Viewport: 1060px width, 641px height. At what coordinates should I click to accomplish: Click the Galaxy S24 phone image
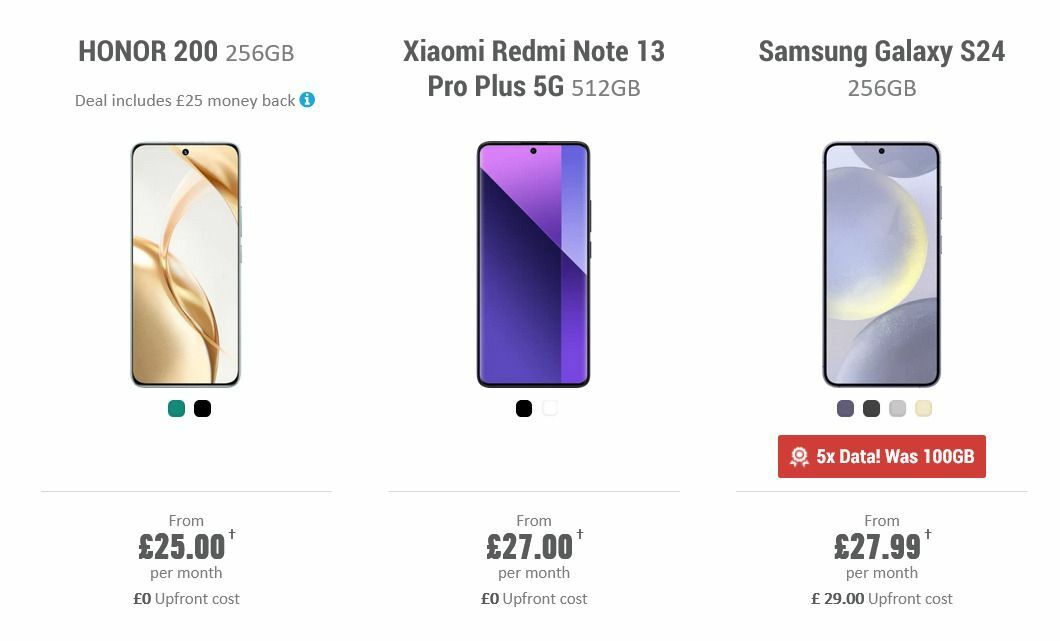[881, 264]
